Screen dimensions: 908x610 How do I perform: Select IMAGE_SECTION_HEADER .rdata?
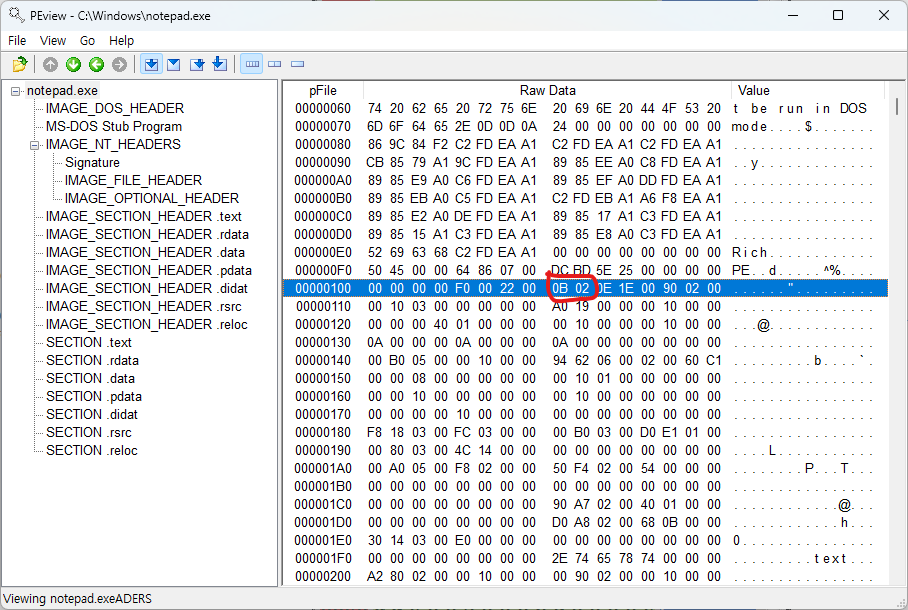(x=147, y=234)
